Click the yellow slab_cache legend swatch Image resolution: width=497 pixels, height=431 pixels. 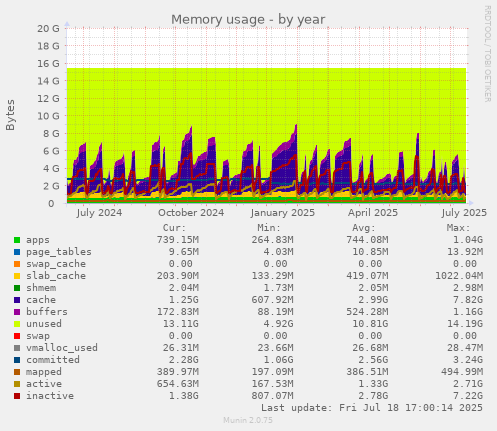click(x=17, y=276)
